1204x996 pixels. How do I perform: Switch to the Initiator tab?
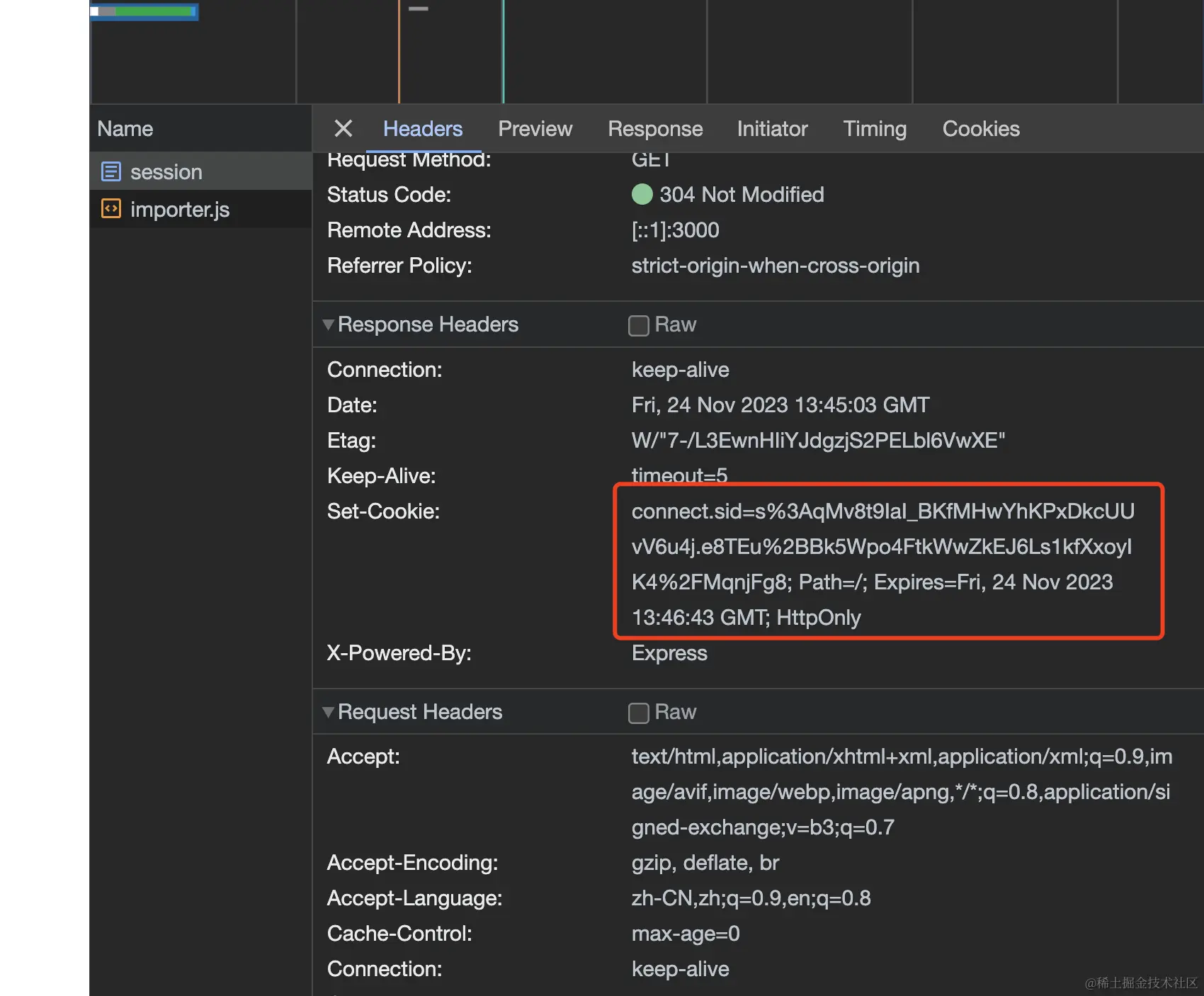point(772,128)
